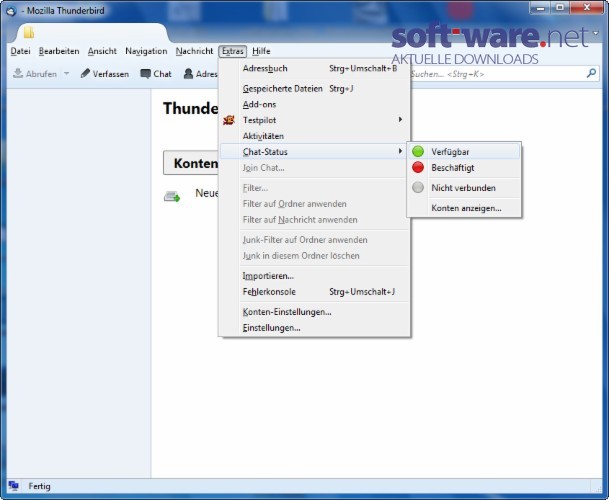
Task: Open Konten-Einstellungen... menu entry
Action: tap(315, 312)
